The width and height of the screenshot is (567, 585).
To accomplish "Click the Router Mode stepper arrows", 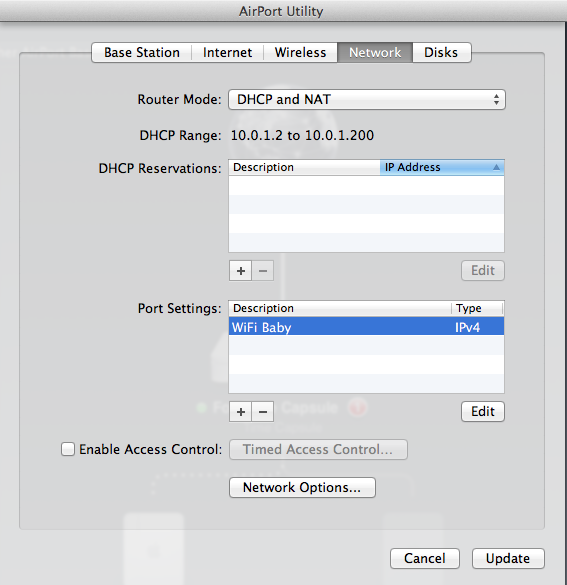I will (496, 100).
